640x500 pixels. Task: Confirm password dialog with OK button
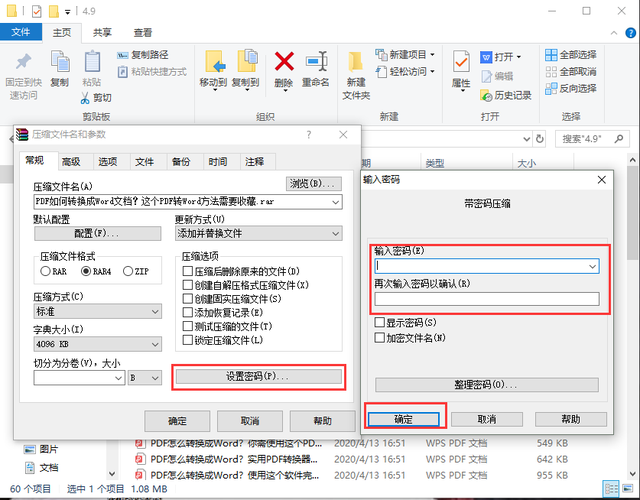coord(403,419)
